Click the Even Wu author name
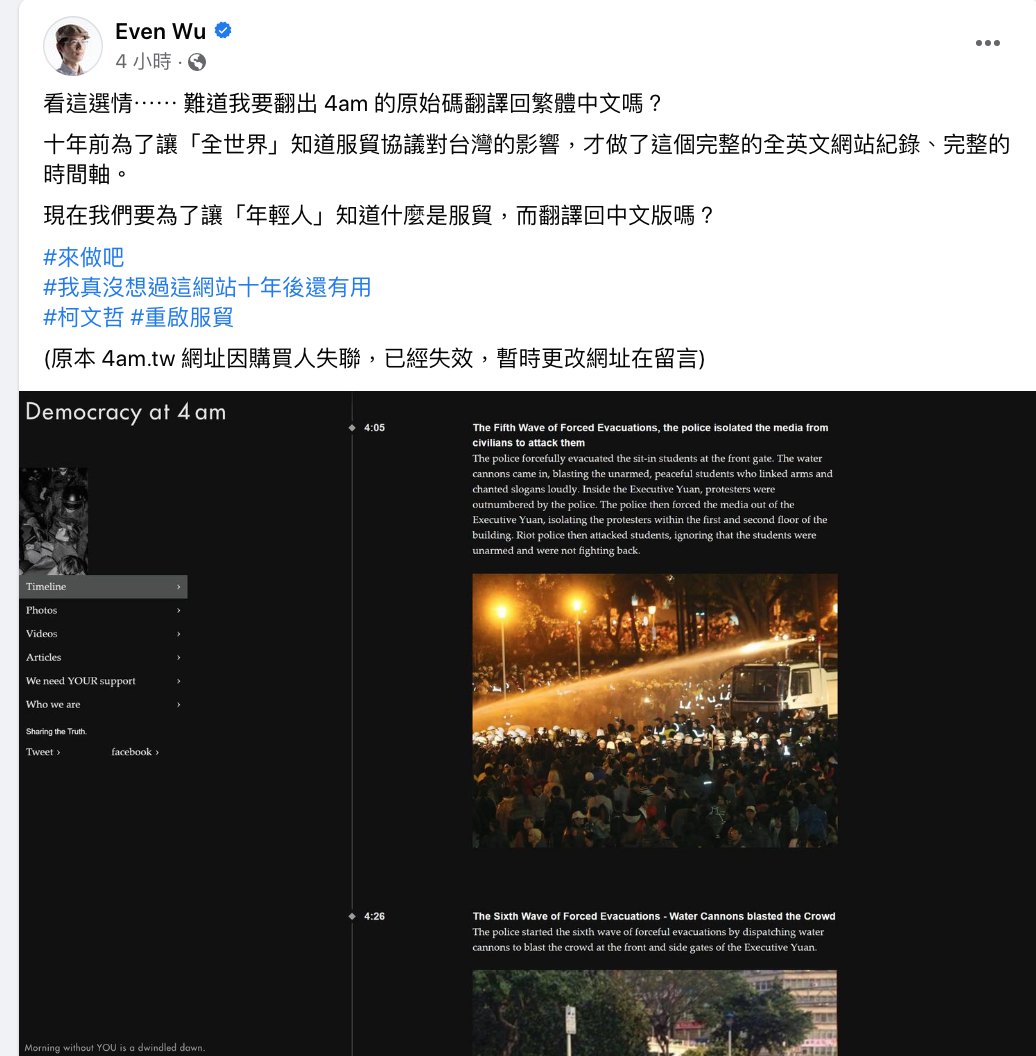Viewport: 1036px width, 1056px height. tap(160, 31)
